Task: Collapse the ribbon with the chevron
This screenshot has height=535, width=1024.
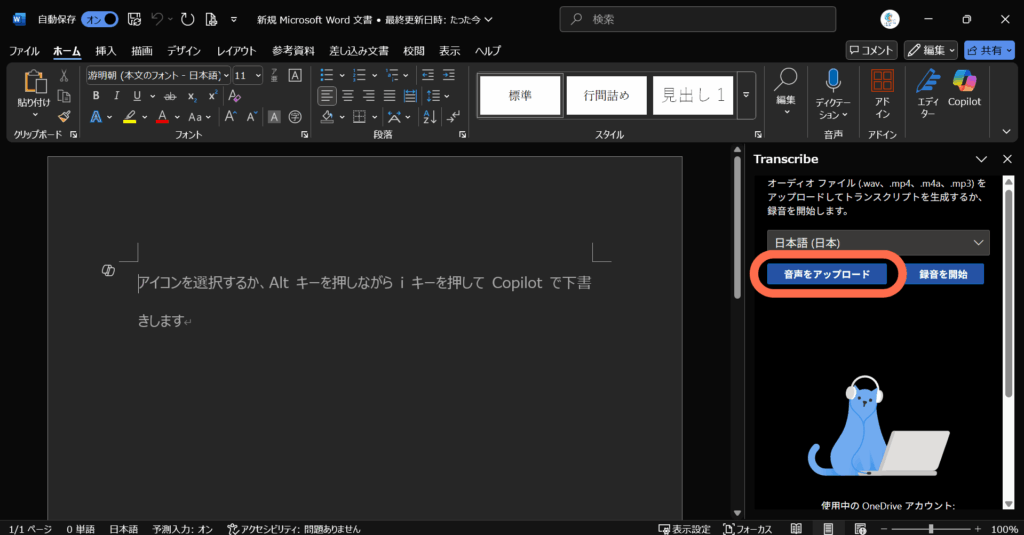Action: point(1006,131)
